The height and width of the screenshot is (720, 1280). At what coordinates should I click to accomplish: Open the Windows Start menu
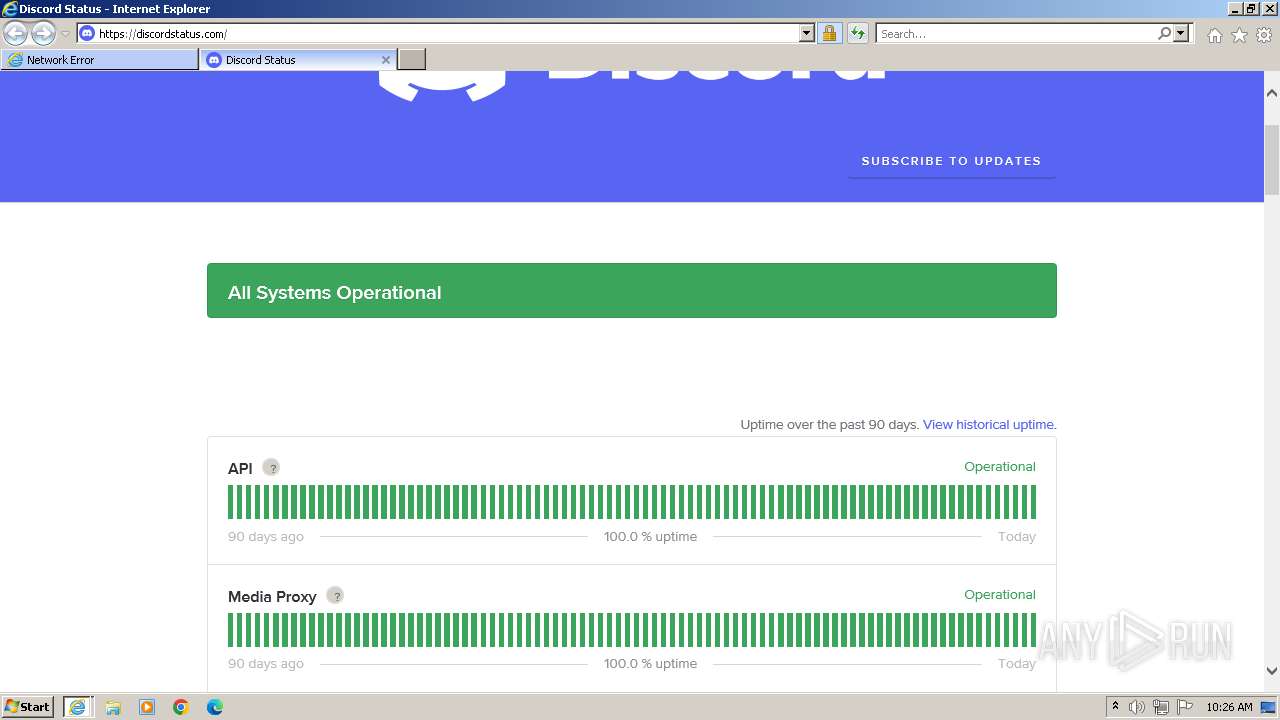pos(28,707)
